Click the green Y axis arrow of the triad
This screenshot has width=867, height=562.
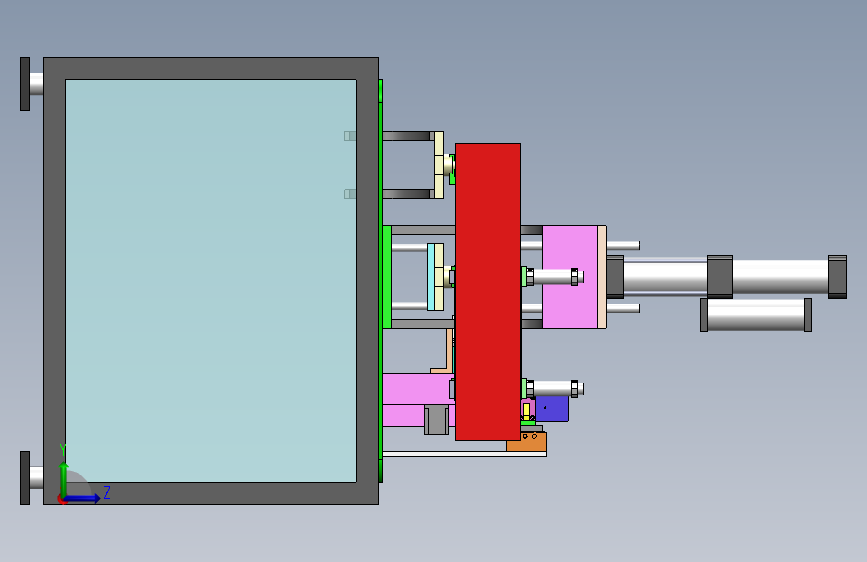coord(64,478)
